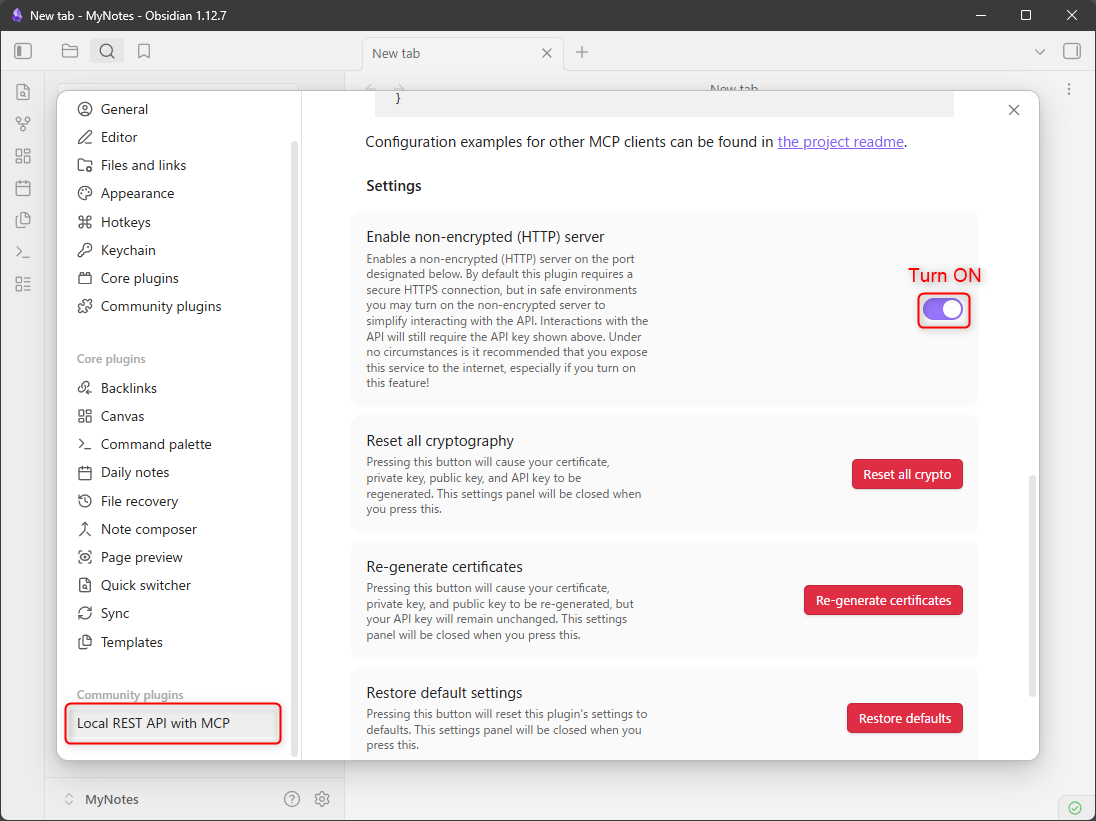The width and height of the screenshot is (1096, 821).
Task: Open the MyNotes vault switcher
Action: click(x=102, y=799)
